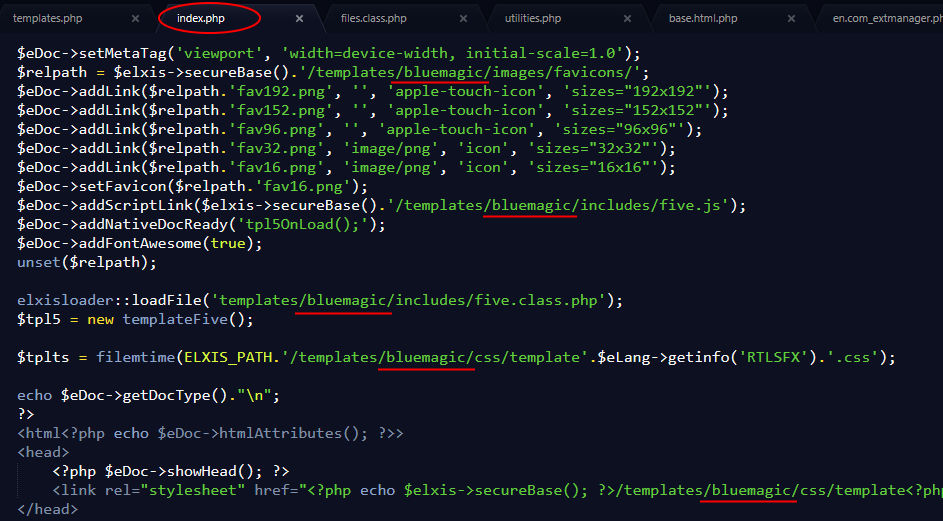943x521 pixels.
Task: Close the templates.php tab
Action: click(135, 19)
